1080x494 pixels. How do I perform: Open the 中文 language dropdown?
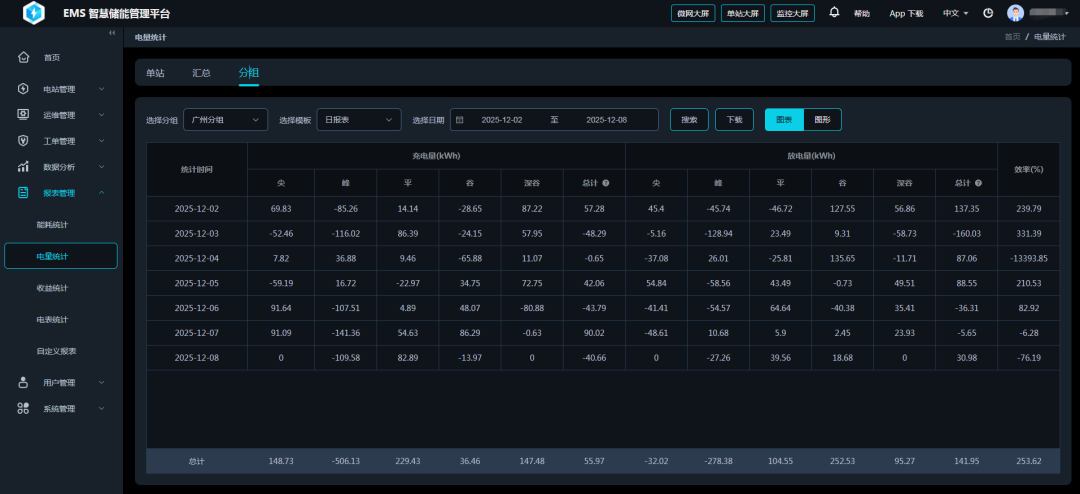pyautogui.click(x=955, y=13)
